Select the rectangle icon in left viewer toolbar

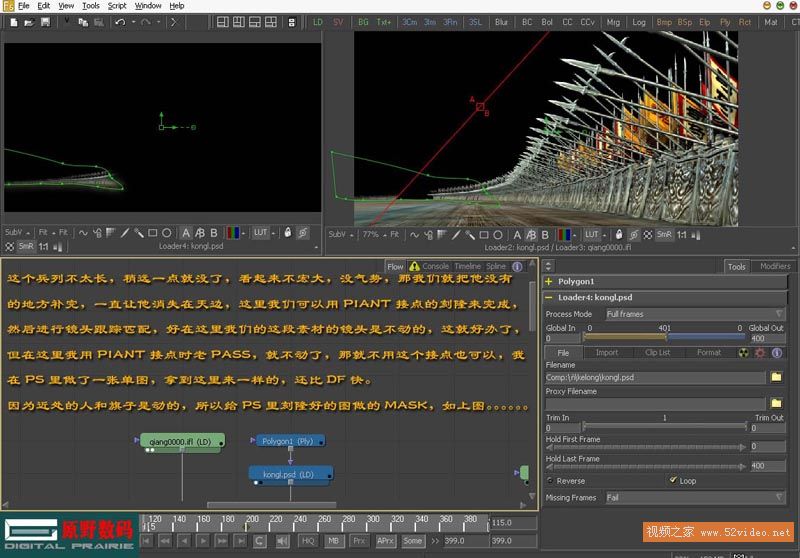tap(152, 233)
